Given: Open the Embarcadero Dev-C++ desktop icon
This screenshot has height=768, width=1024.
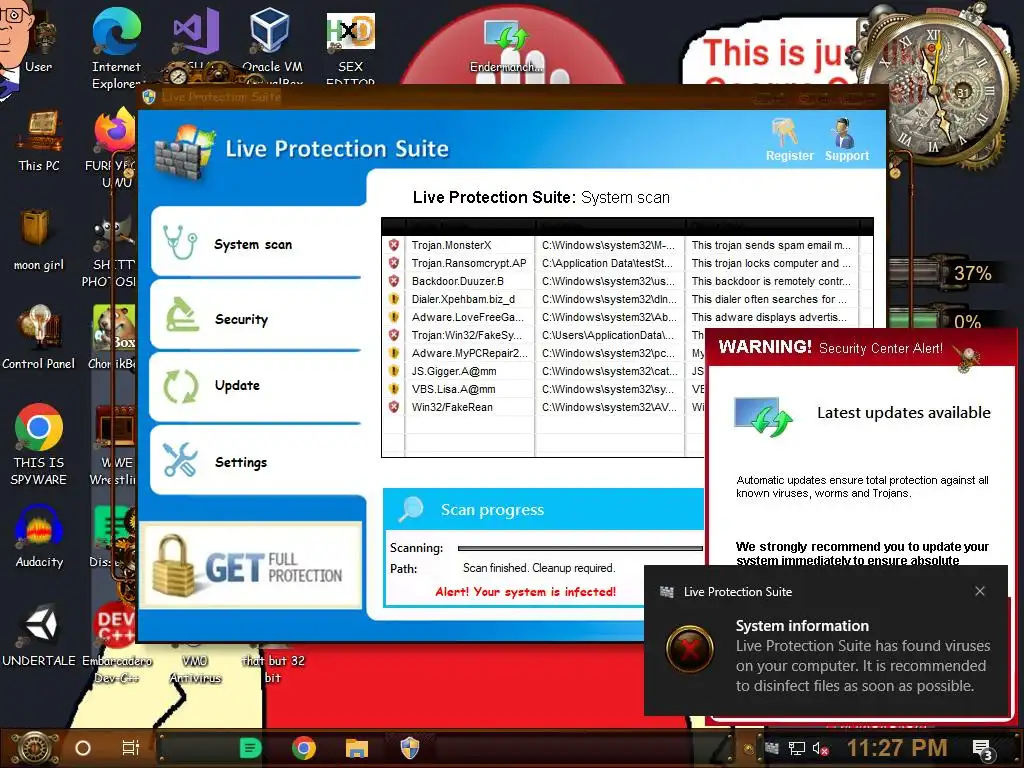Looking at the screenshot, I should (116, 643).
